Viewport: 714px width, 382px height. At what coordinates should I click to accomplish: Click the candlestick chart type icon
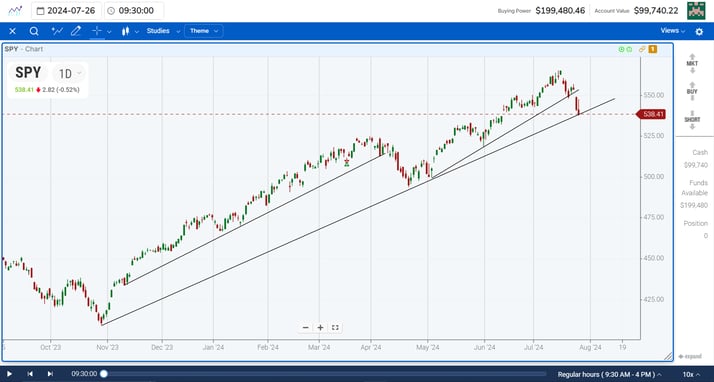click(125, 31)
